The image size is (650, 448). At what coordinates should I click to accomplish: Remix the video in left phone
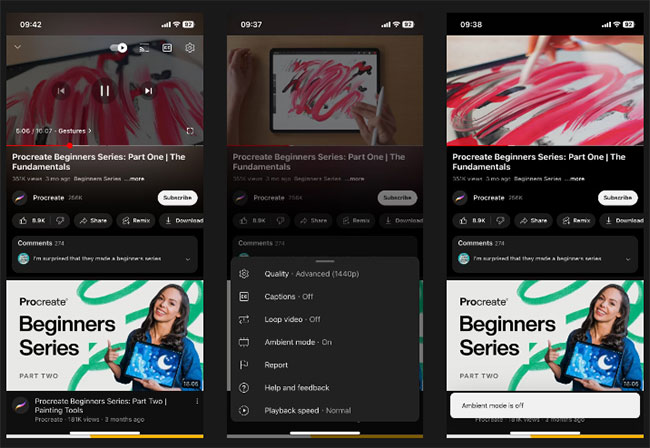pos(136,220)
